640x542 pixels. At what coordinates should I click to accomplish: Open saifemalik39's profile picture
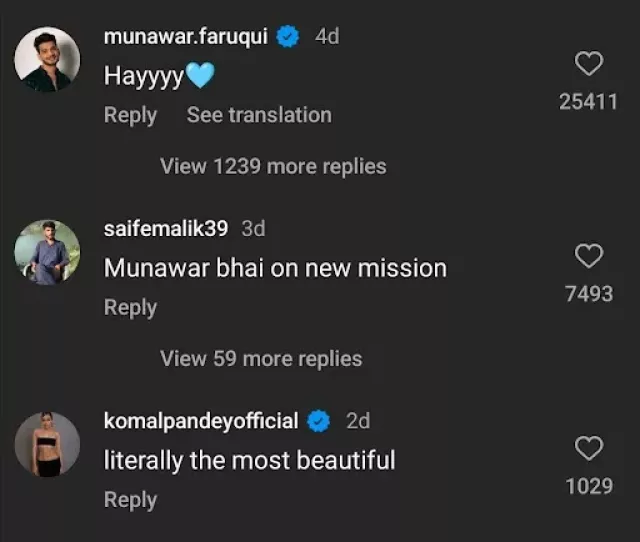pyautogui.click(x=47, y=252)
